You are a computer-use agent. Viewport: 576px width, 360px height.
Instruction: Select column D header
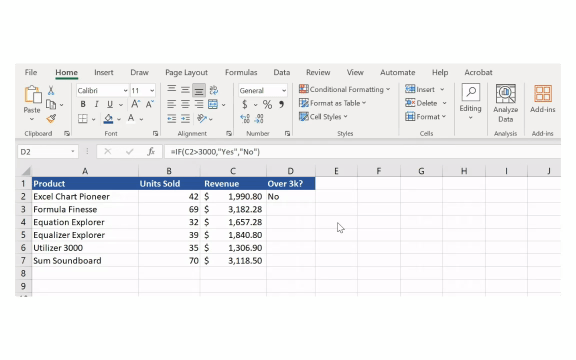(291, 171)
